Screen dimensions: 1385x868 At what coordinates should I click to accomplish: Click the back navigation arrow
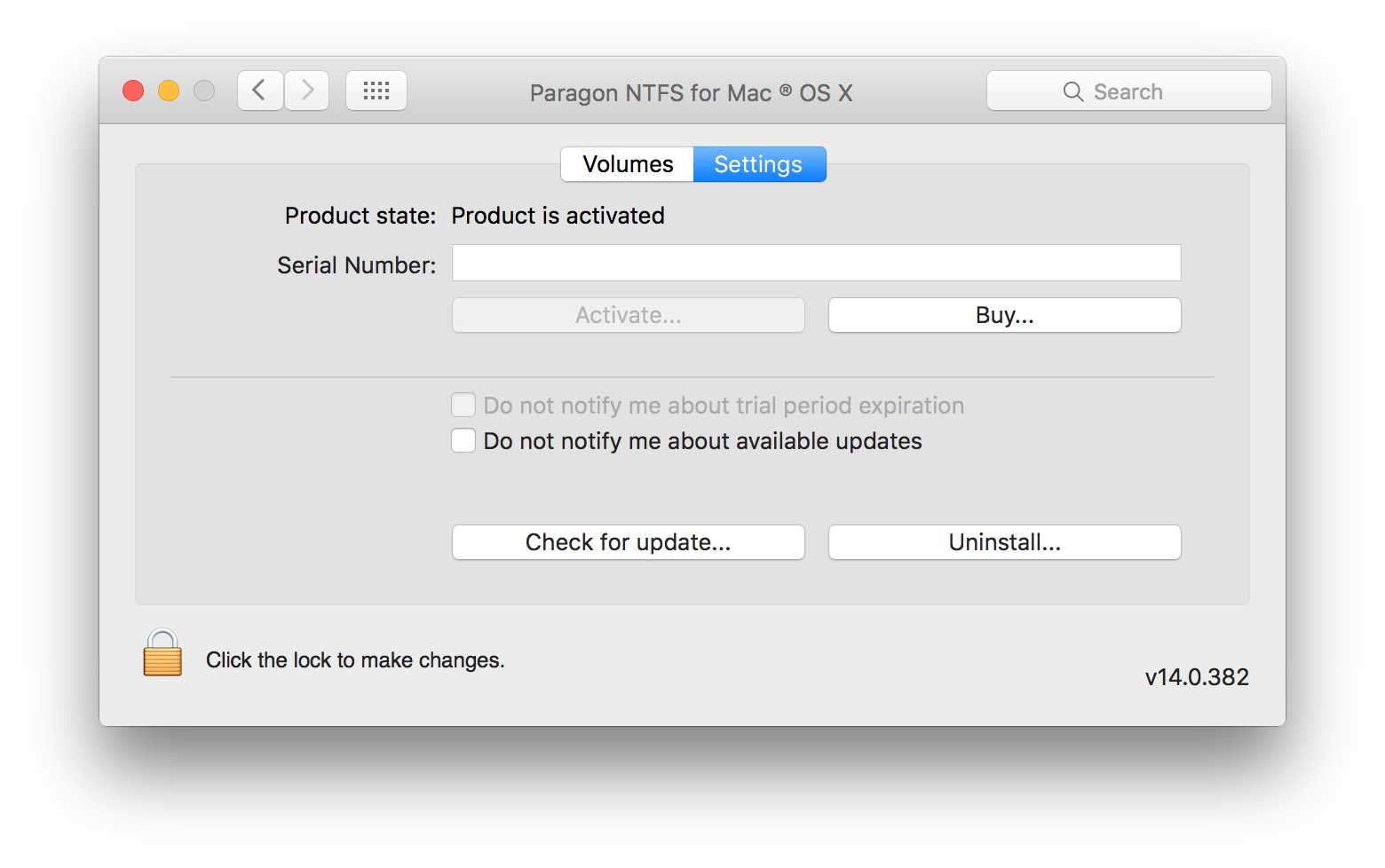260,91
